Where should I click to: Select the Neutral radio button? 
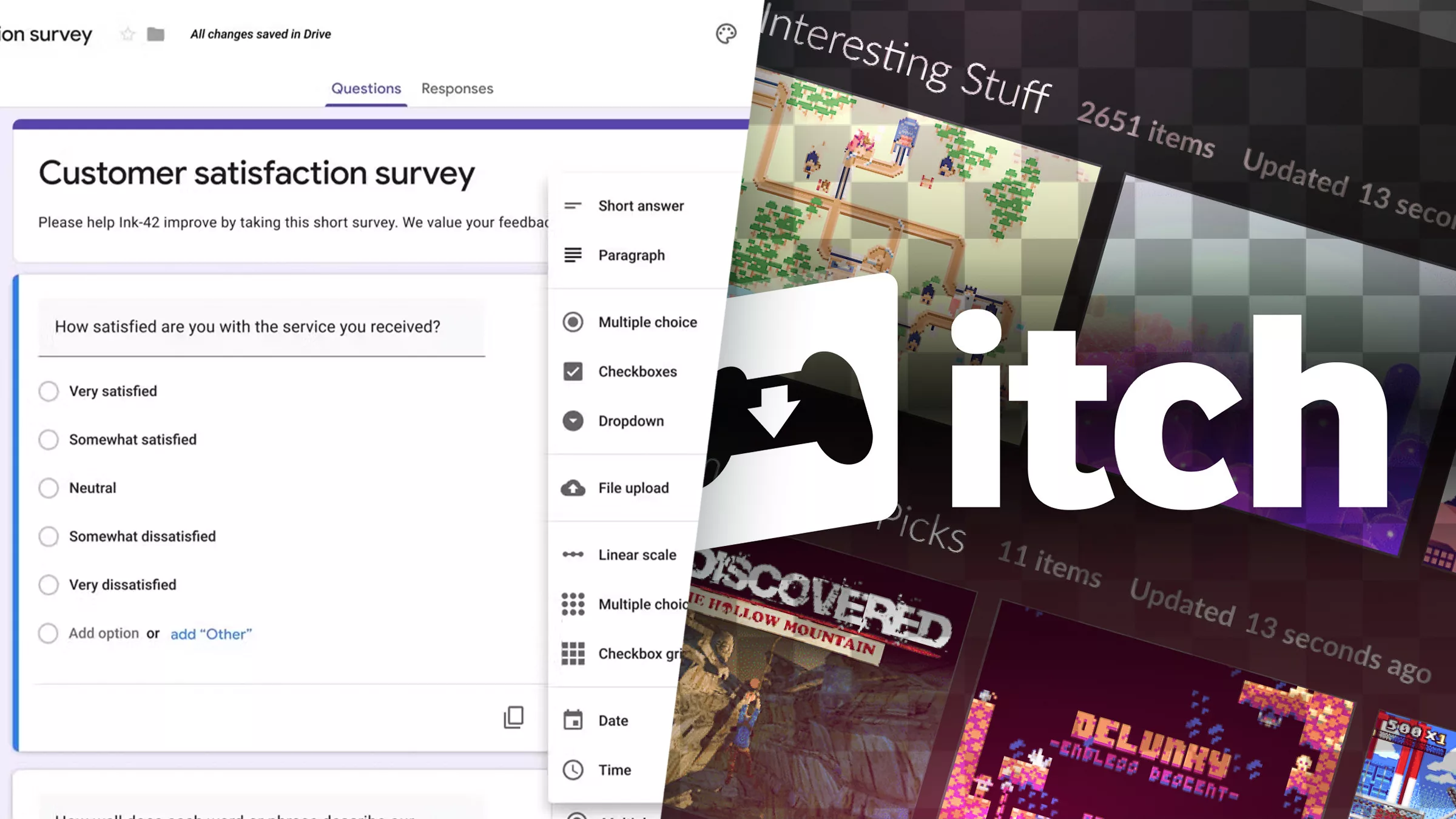click(49, 488)
